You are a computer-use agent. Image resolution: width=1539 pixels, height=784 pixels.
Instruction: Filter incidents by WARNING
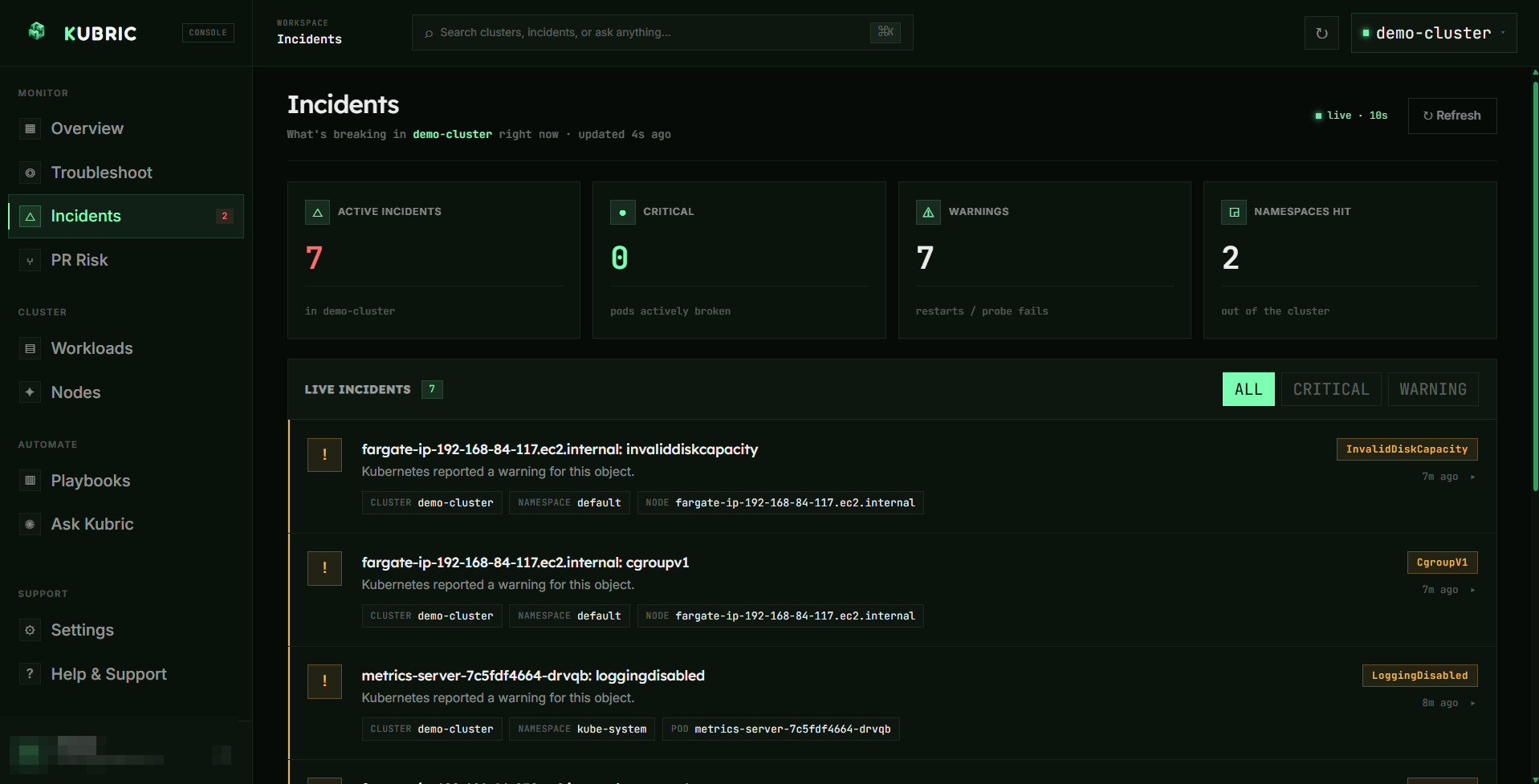(1433, 389)
